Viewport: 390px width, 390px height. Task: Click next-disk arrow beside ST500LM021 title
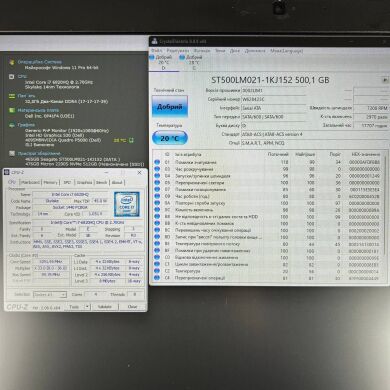coord(385,80)
